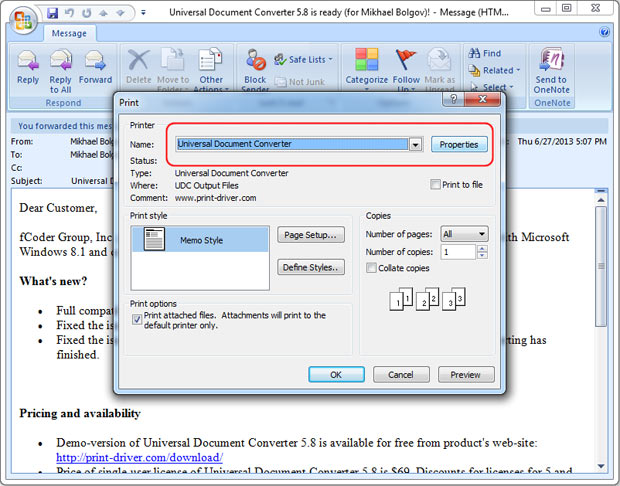620x486 pixels.
Task: Click the 'What's new?' heading in the message
Action: point(53,281)
